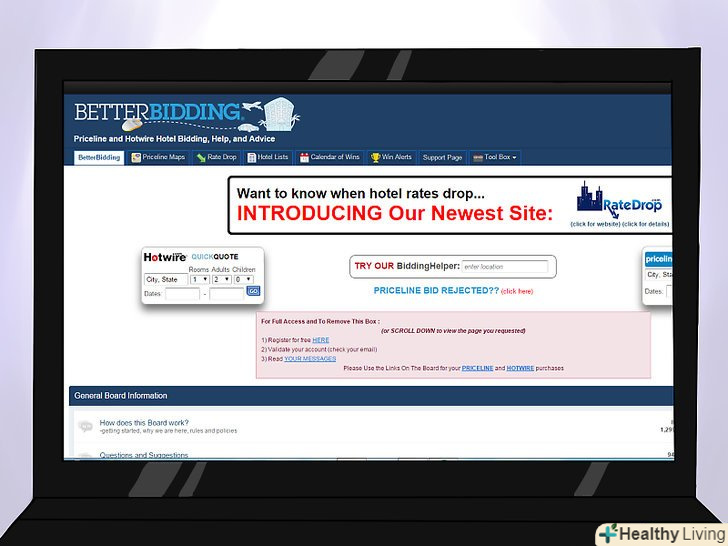The image size is (728, 546).
Task: Open the Hotwire Rooms dropdown
Action: [x=200, y=280]
